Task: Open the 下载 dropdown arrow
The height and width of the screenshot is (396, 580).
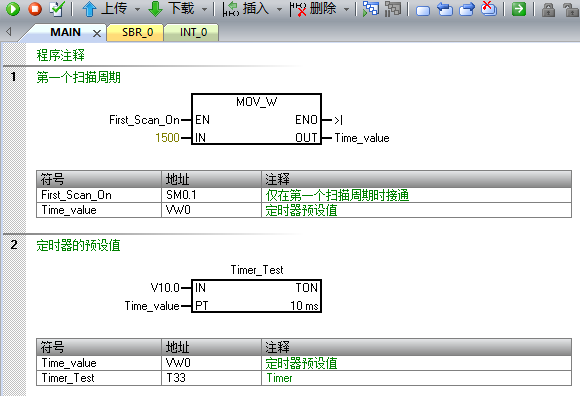Action: click(x=204, y=10)
